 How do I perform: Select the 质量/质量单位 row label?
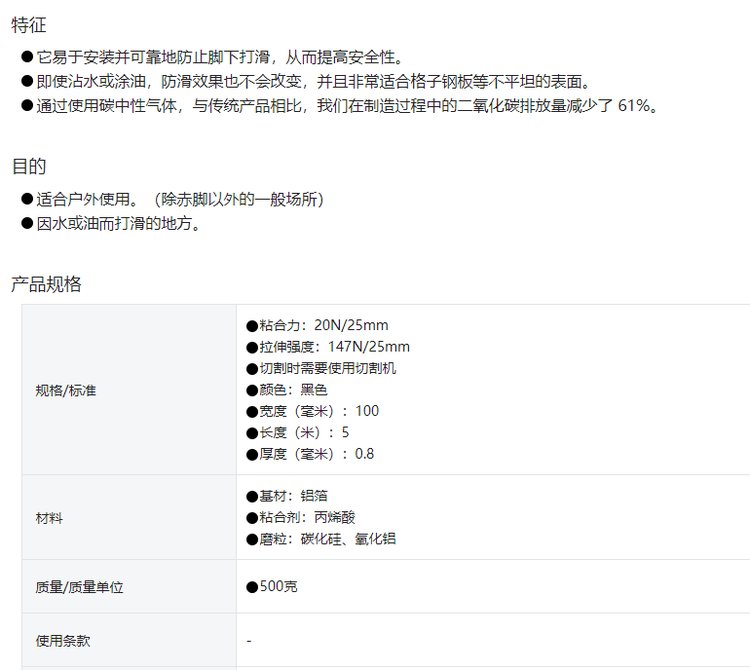[79, 587]
